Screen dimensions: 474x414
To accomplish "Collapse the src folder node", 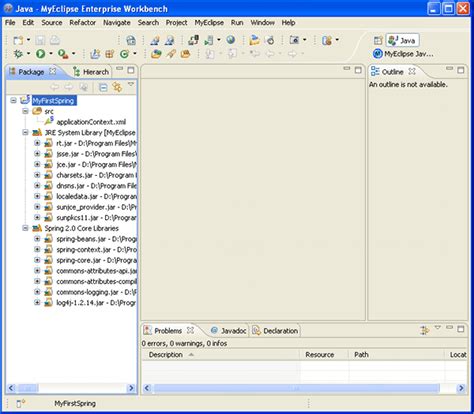I will (25, 111).
